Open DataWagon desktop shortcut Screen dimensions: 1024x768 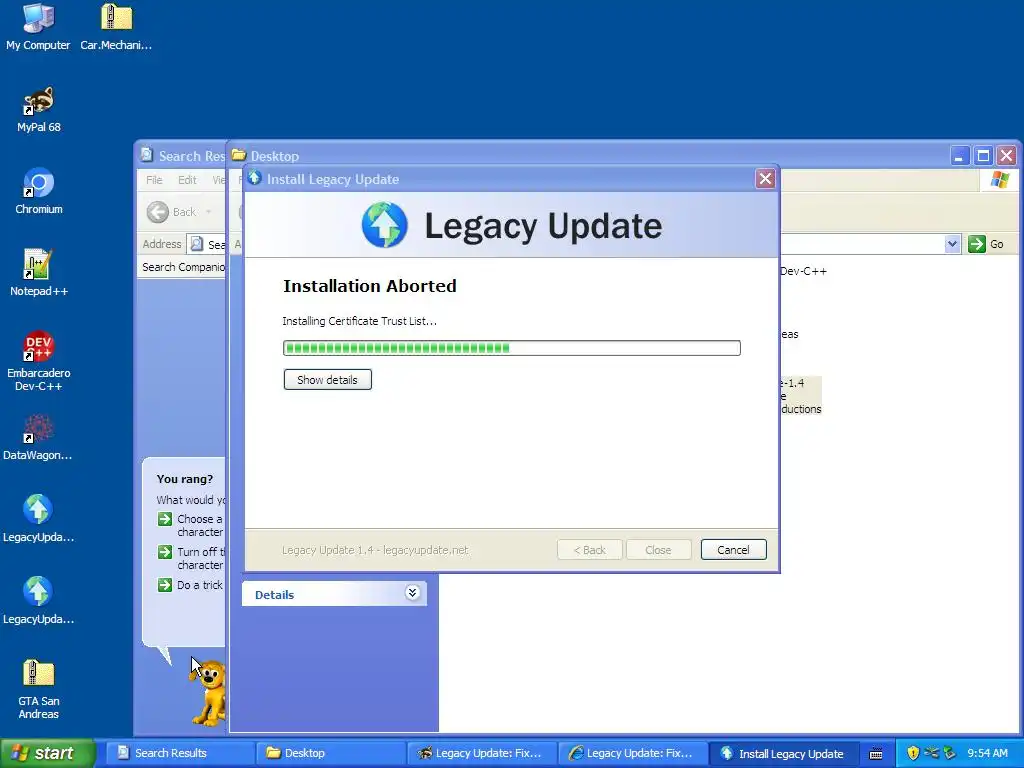tap(37, 438)
